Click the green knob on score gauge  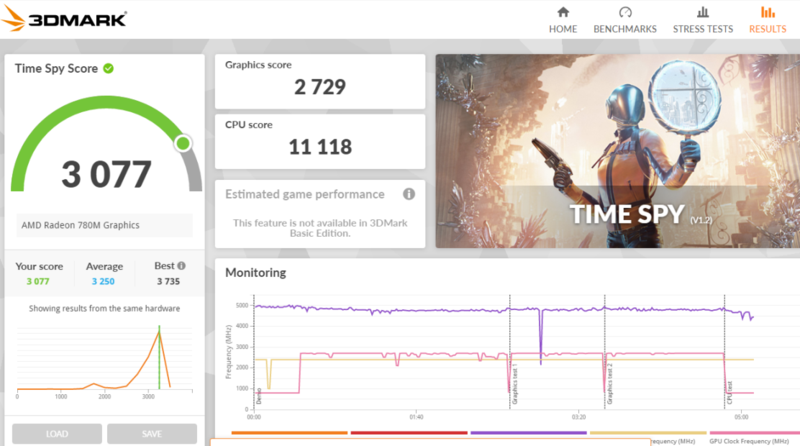[183, 144]
